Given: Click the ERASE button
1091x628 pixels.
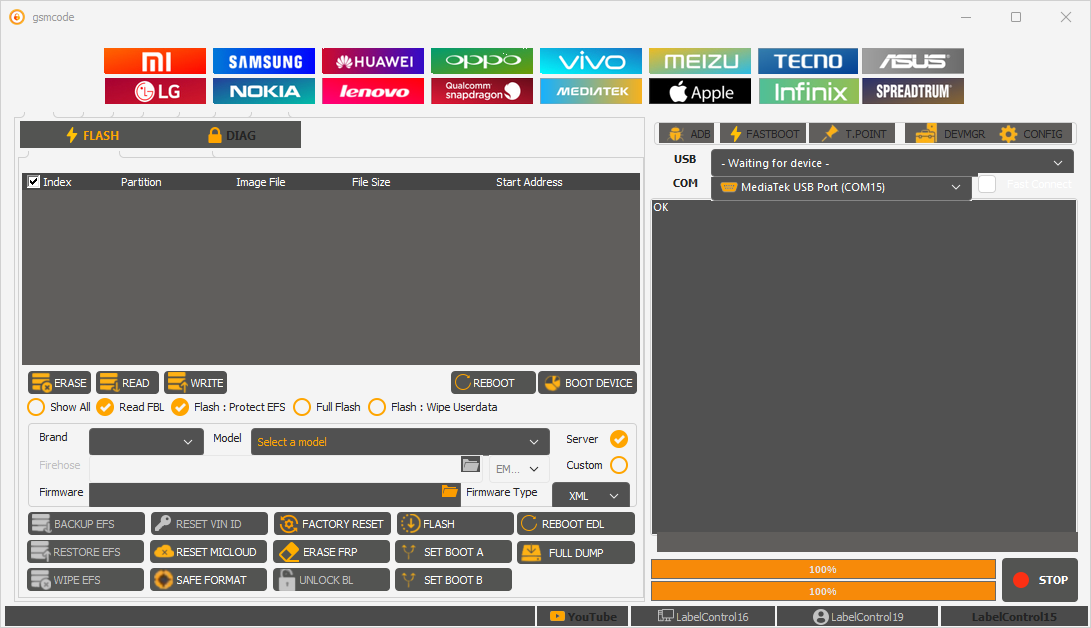Looking at the screenshot, I should 59,383.
